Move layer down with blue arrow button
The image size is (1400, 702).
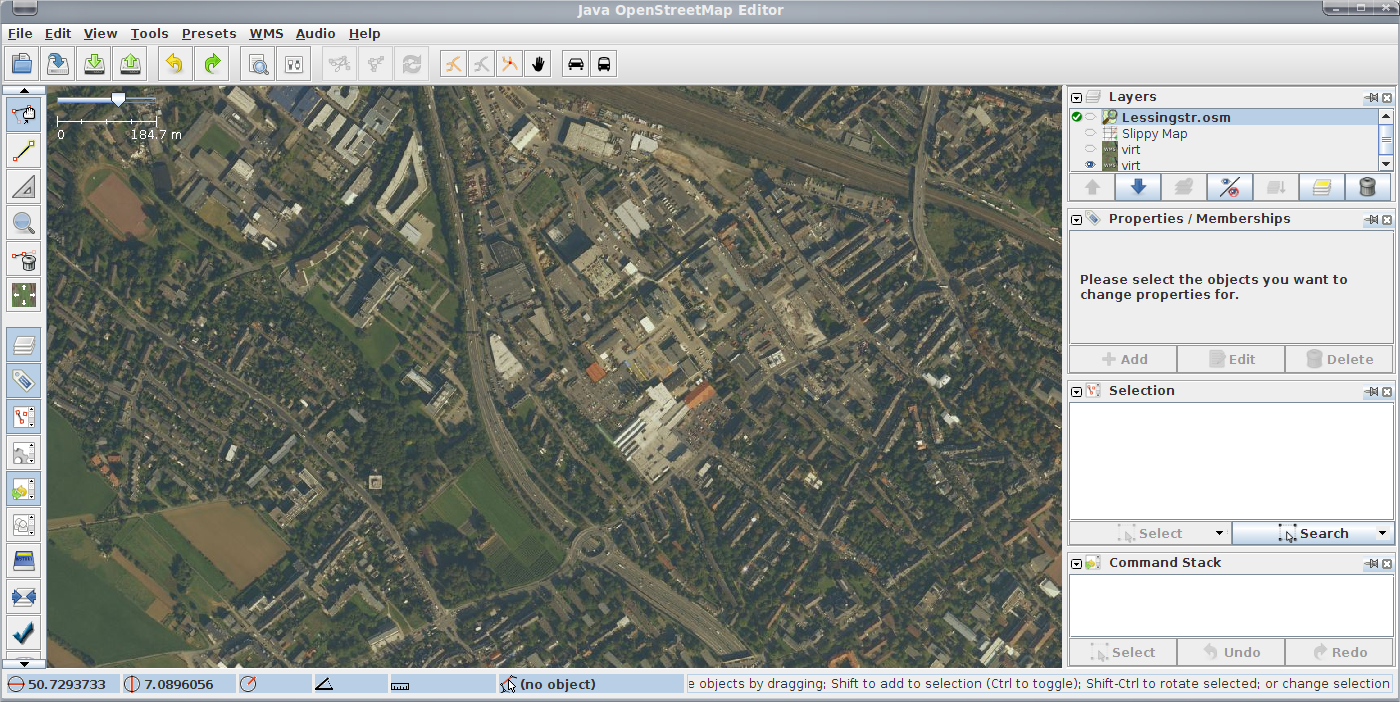coord(1138,187)
